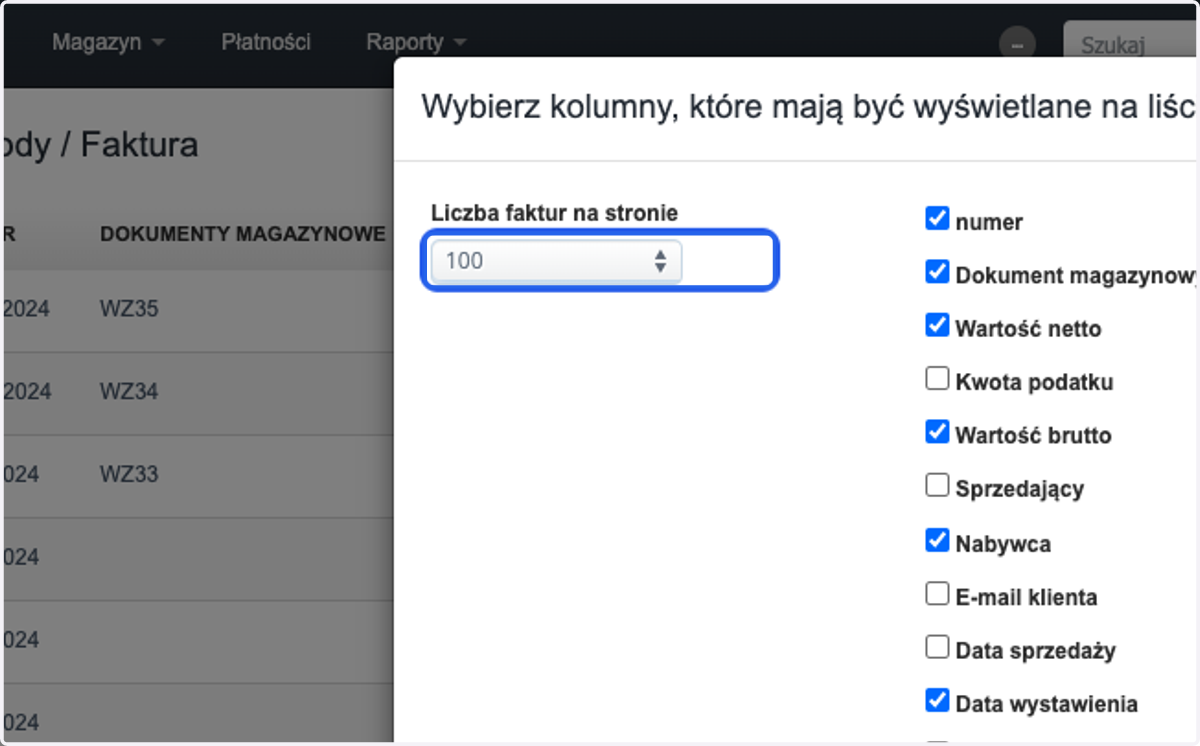Click the Liczba faktur na stronie label
This screenshot has width=1200, height=746.
pyautogui.click(x=554, y=213)
